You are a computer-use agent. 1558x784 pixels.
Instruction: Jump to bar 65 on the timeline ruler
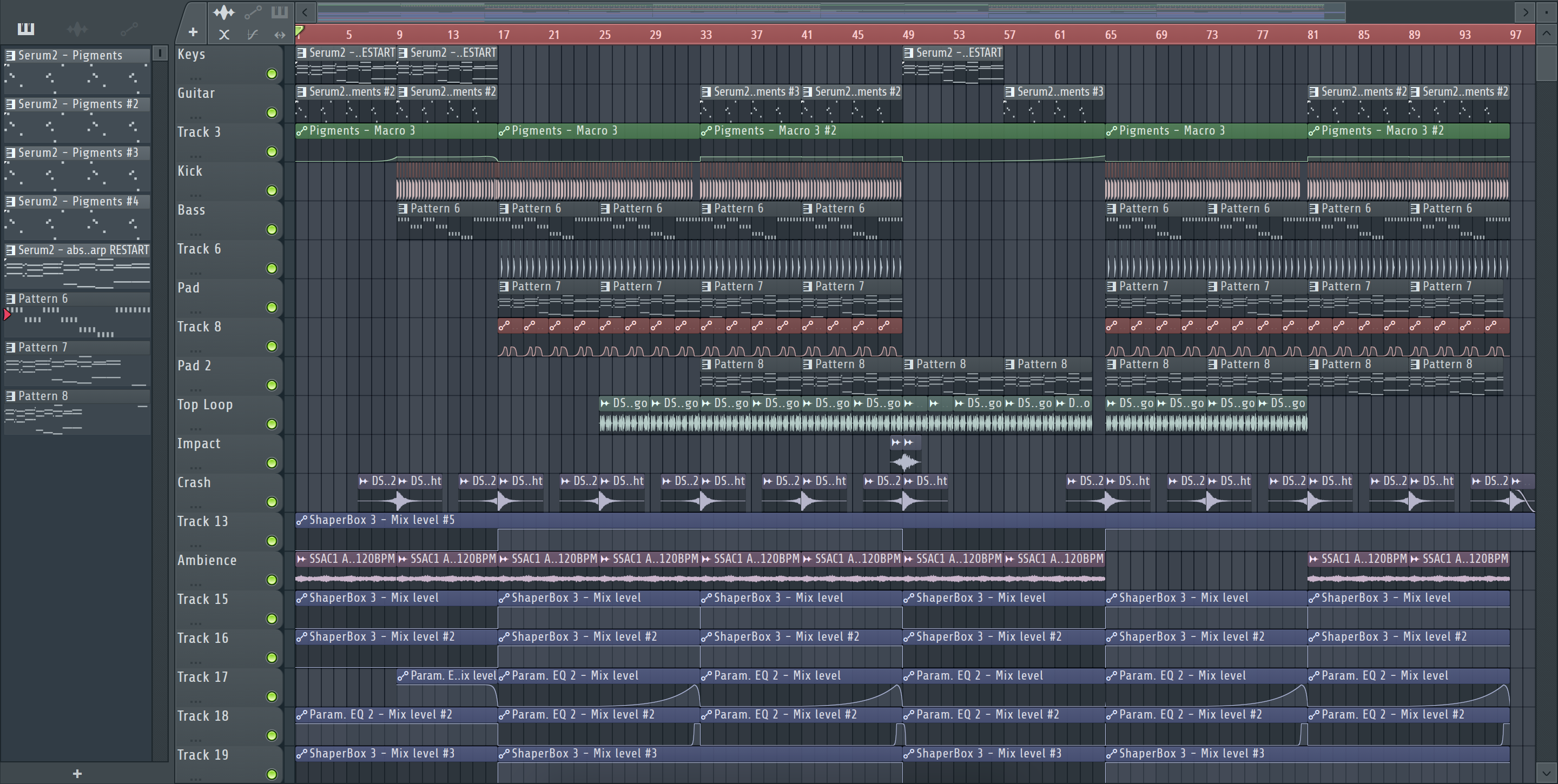click(x=1111, y=35)
